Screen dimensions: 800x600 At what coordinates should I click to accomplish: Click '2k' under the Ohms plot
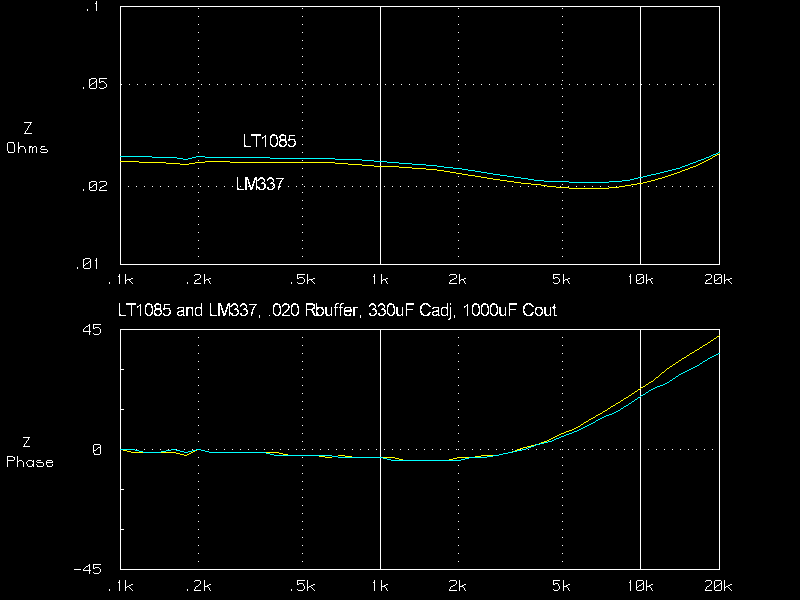point(458,280)
